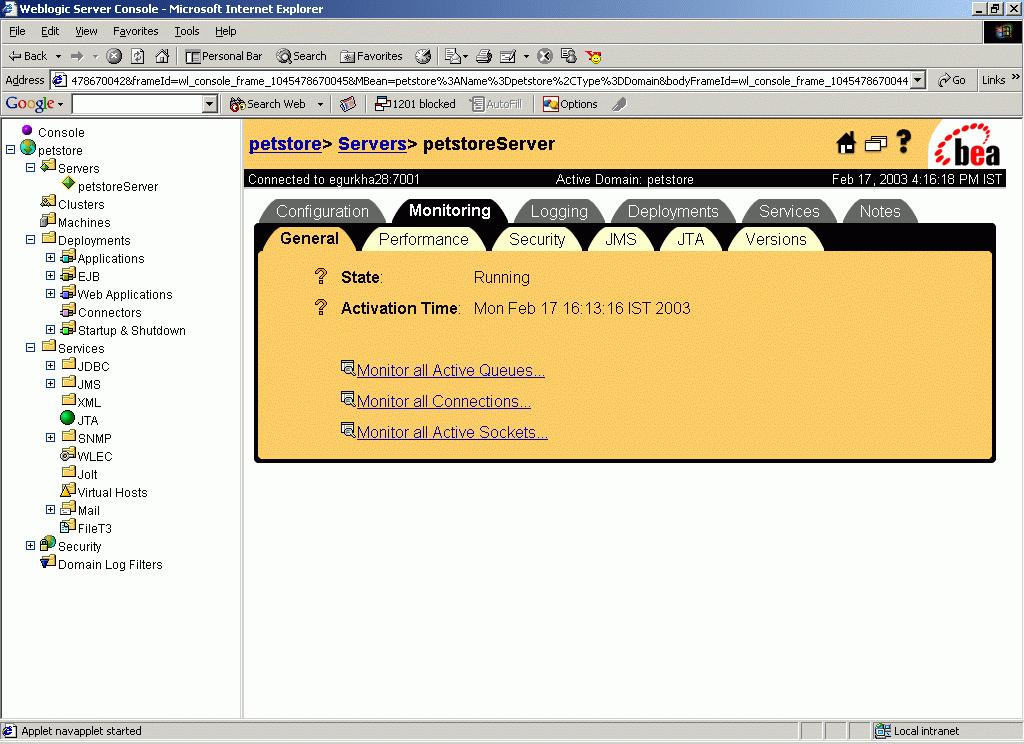Select the JMS monitoring sub-tab
The height and width of the screenshot is (744, 1024).
620,239
